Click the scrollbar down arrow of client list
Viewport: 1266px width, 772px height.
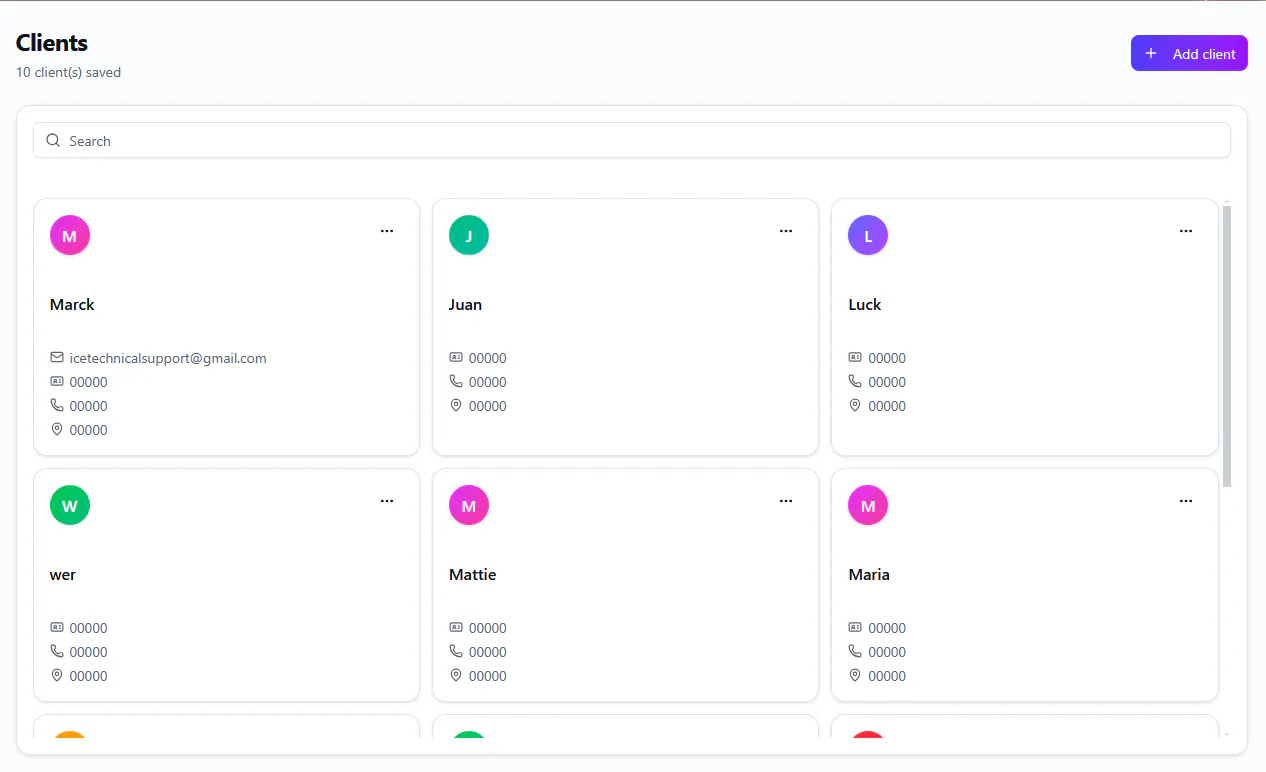1227,734
